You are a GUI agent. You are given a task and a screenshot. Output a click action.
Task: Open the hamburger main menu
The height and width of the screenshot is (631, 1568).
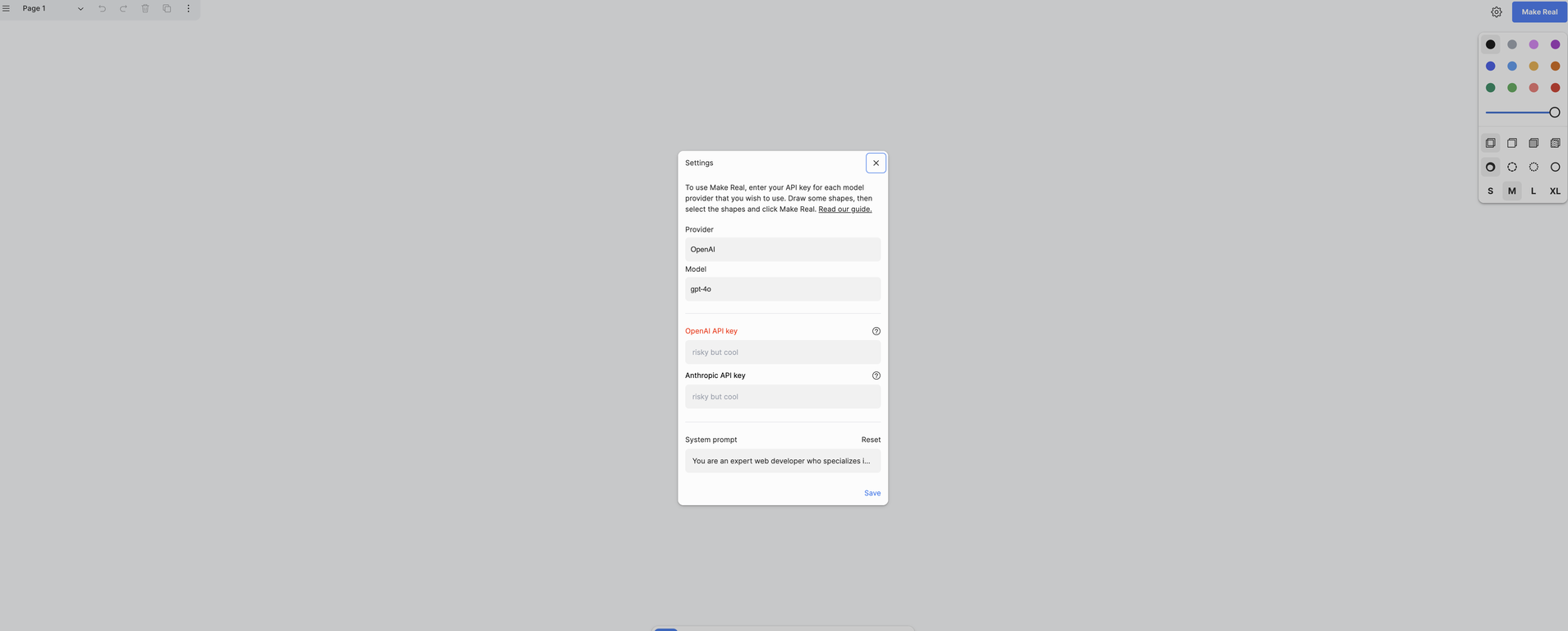[x=6, y=8]
